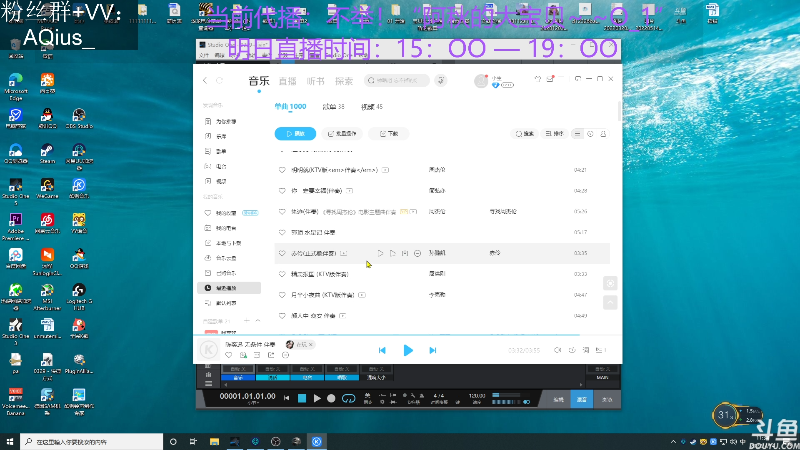Click the Windows taskbar search box
The width and height of the screenshot is (800, 450).
coord(91,441)
